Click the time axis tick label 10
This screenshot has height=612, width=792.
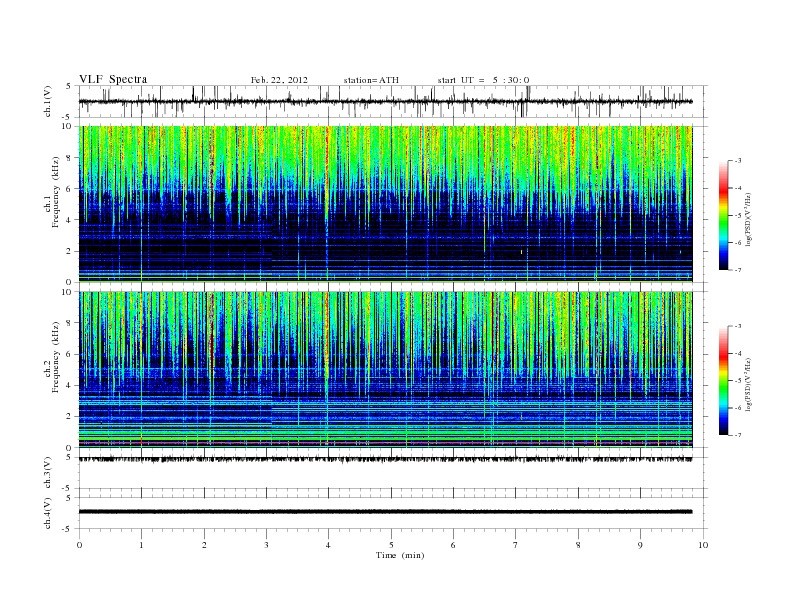703,545
